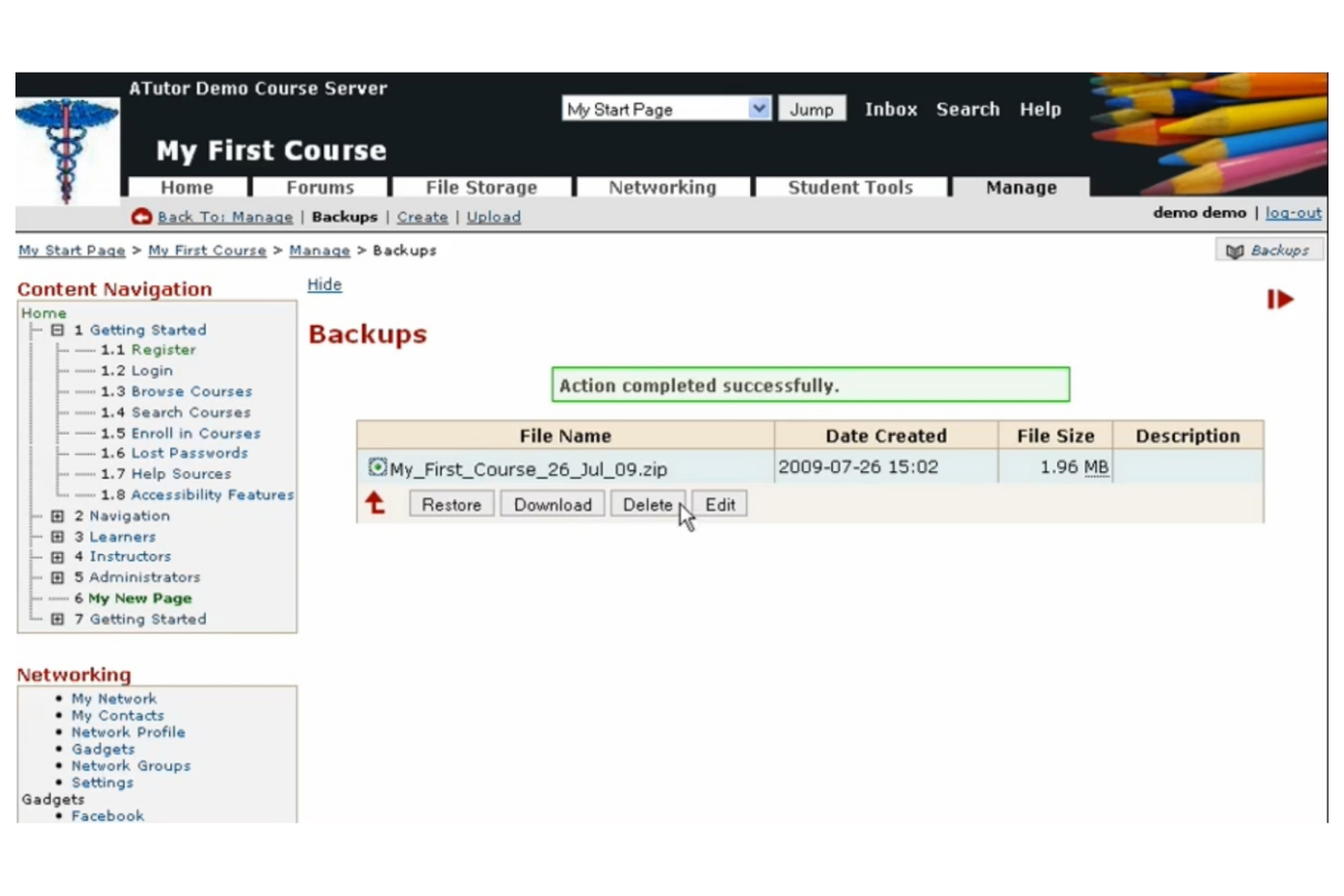This screenshot has width=1344, height=896.
Task: Download the selected backup file
Action: (x=552, y=505)
